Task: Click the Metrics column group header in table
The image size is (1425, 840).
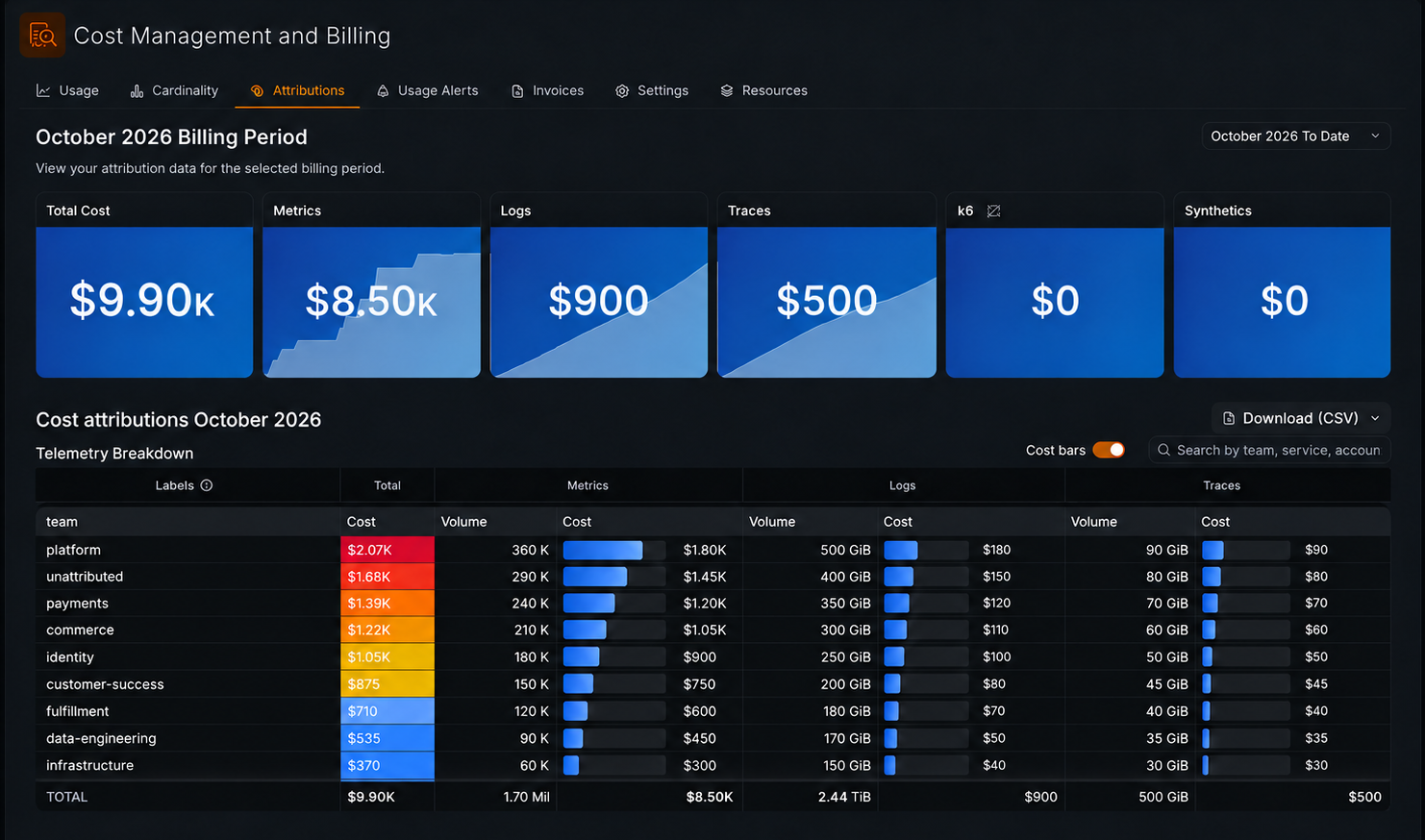Action: coord(587,485)
